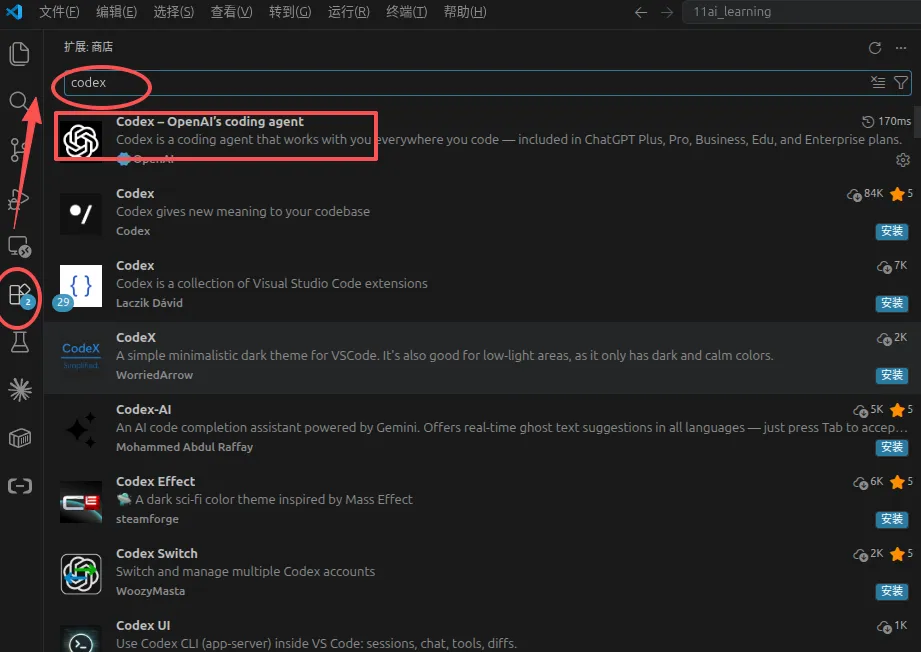The image size is (921, 652).
Task: Click the 扩展: 商店 panel title
Action: tap(89, 47)
